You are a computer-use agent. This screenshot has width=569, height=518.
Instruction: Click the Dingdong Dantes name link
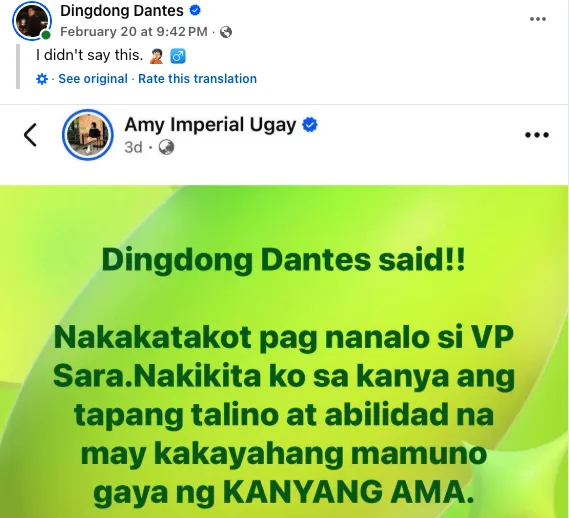(122, 11)
